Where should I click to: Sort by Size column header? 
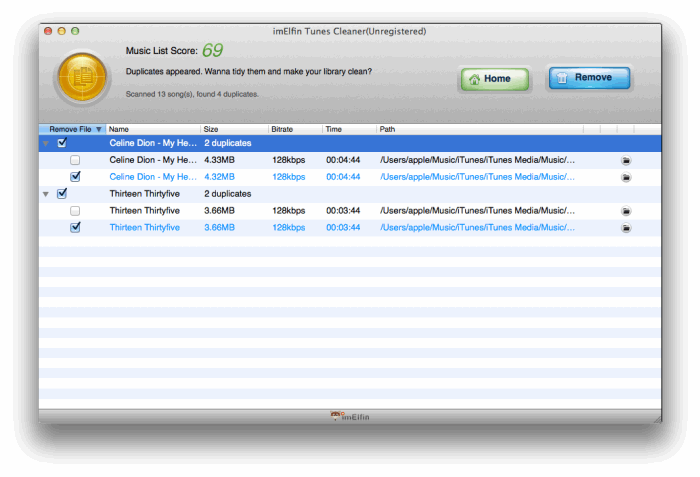(234, 129)
